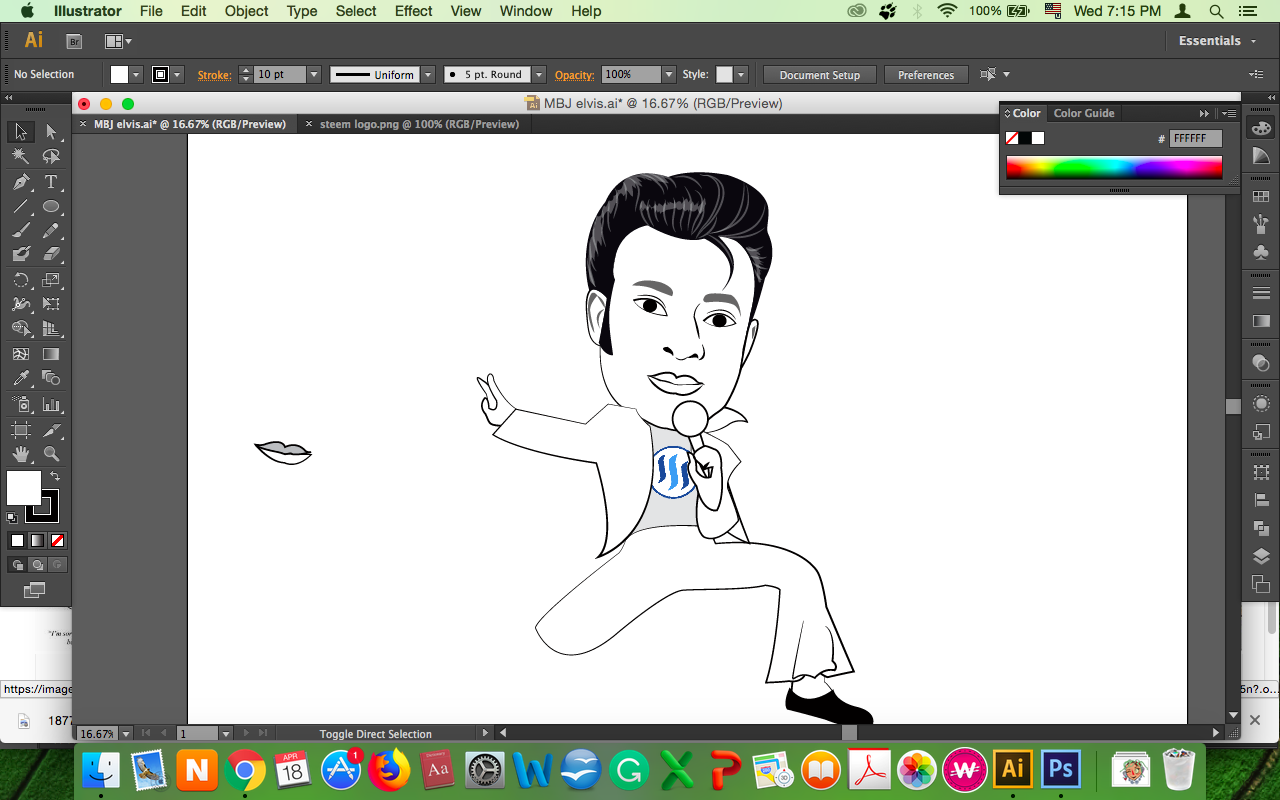Screen dimensions: 1280x800
Task: Open the Stroke panel link
Action: point(214,75)
